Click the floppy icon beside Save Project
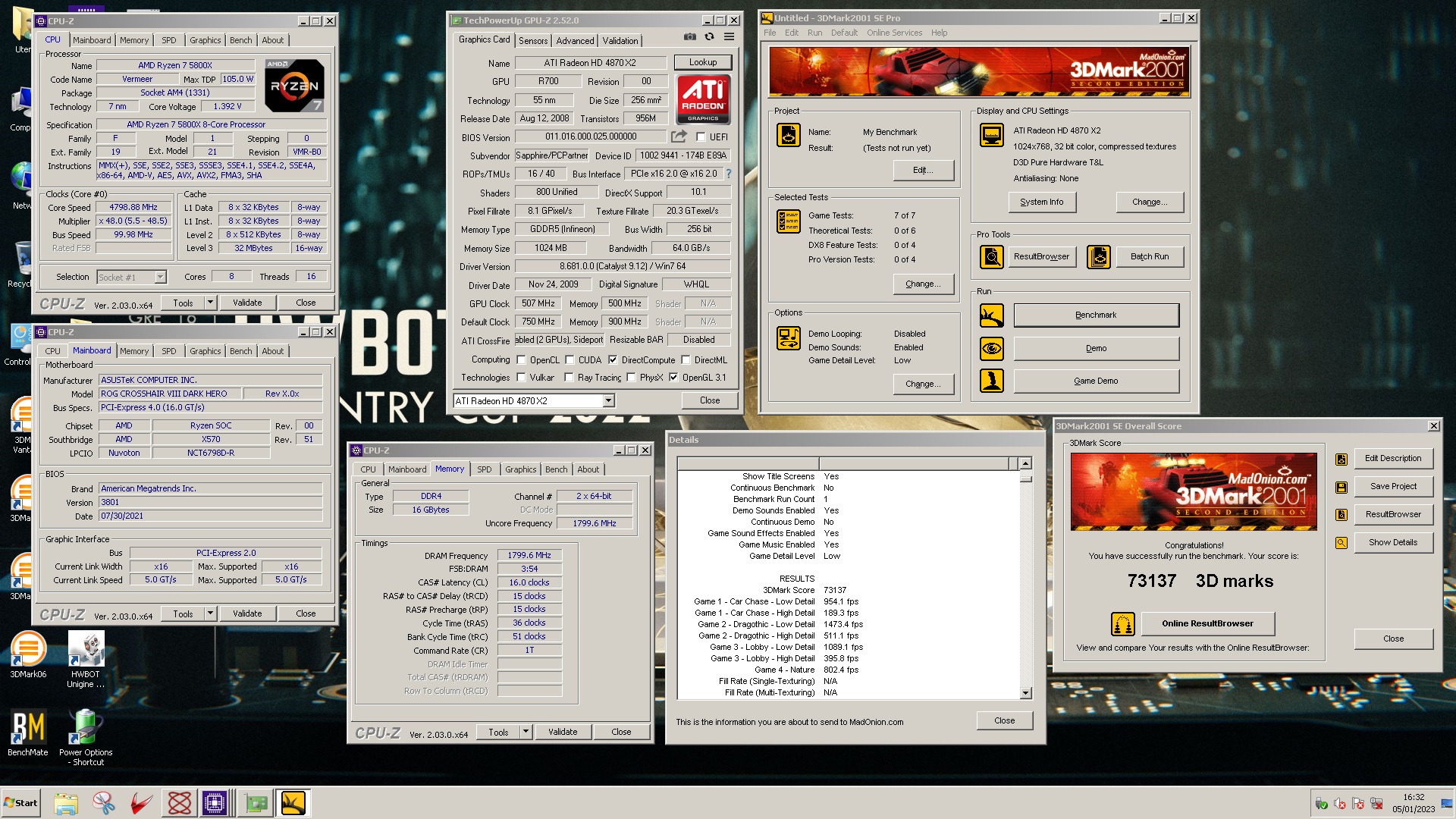This screenshot has width=1456, height=819. point(1341,487)
